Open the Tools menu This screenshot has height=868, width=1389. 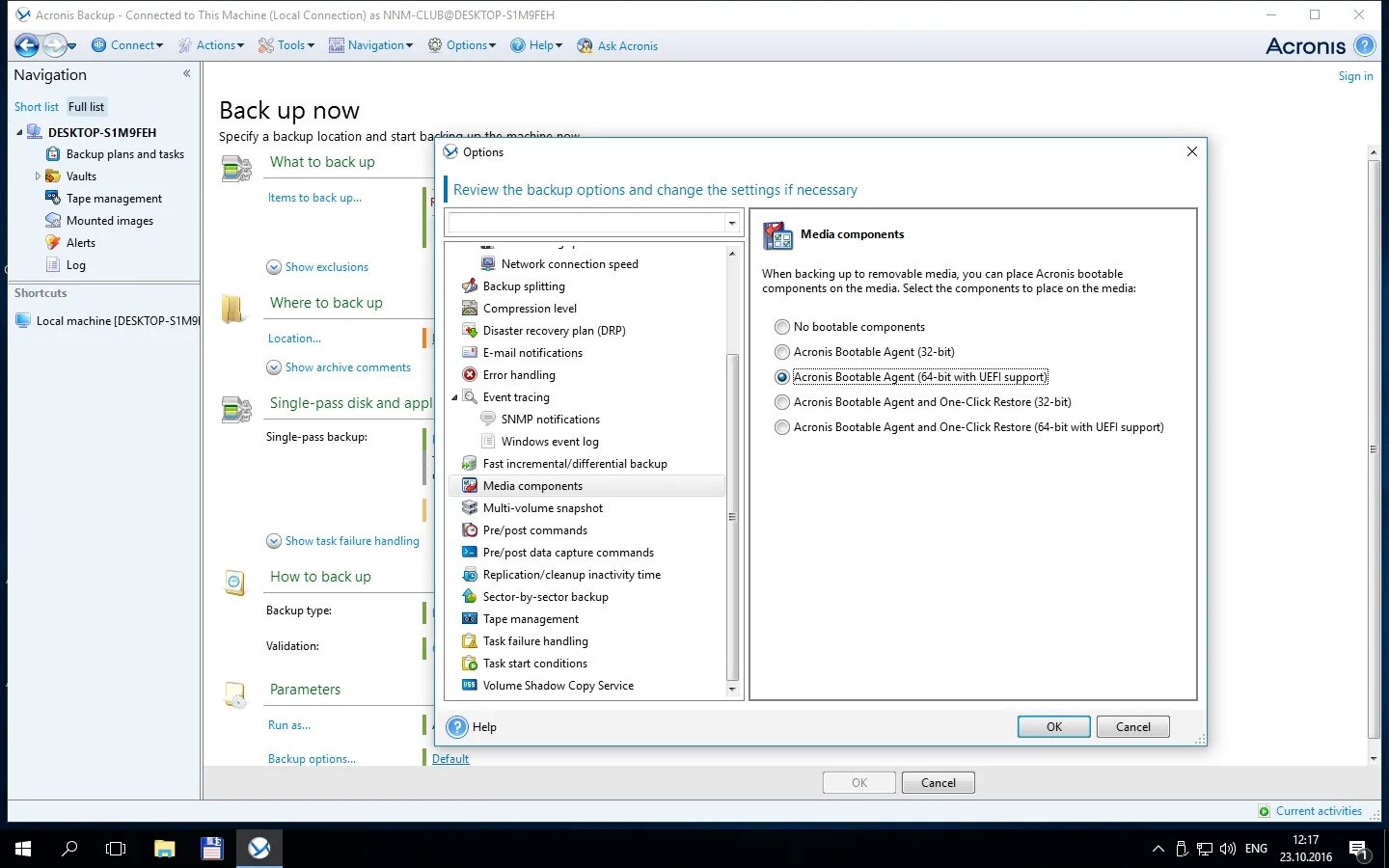286,45
